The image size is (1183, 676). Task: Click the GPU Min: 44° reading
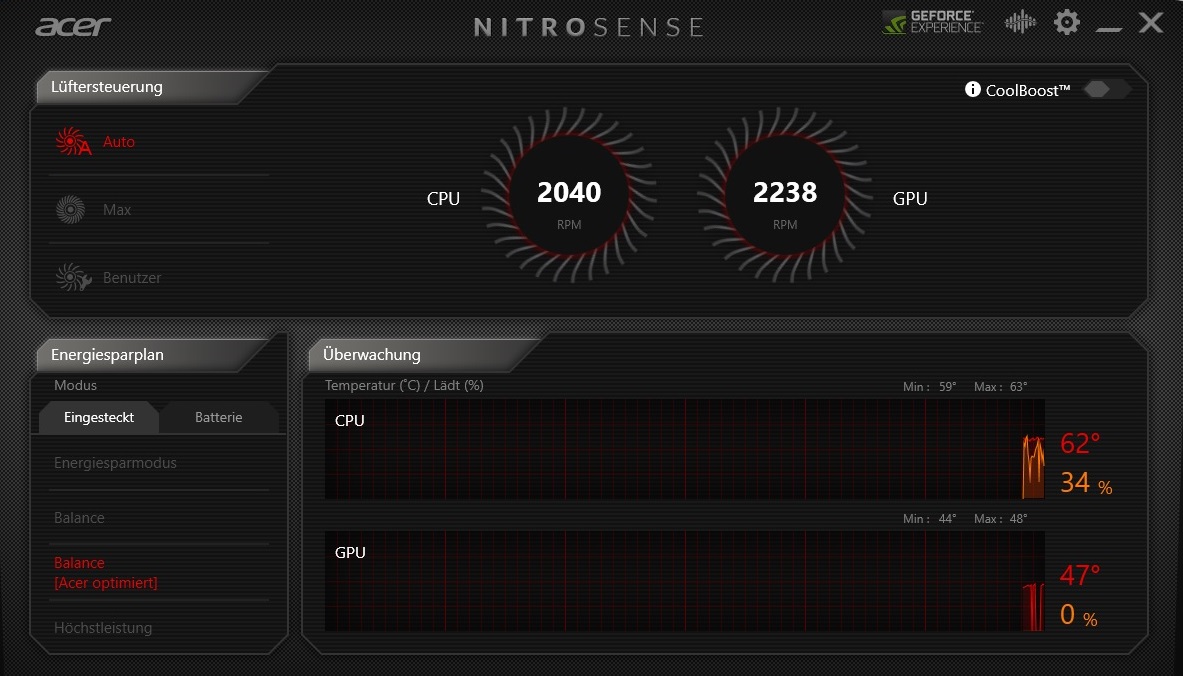coord(930,518)
